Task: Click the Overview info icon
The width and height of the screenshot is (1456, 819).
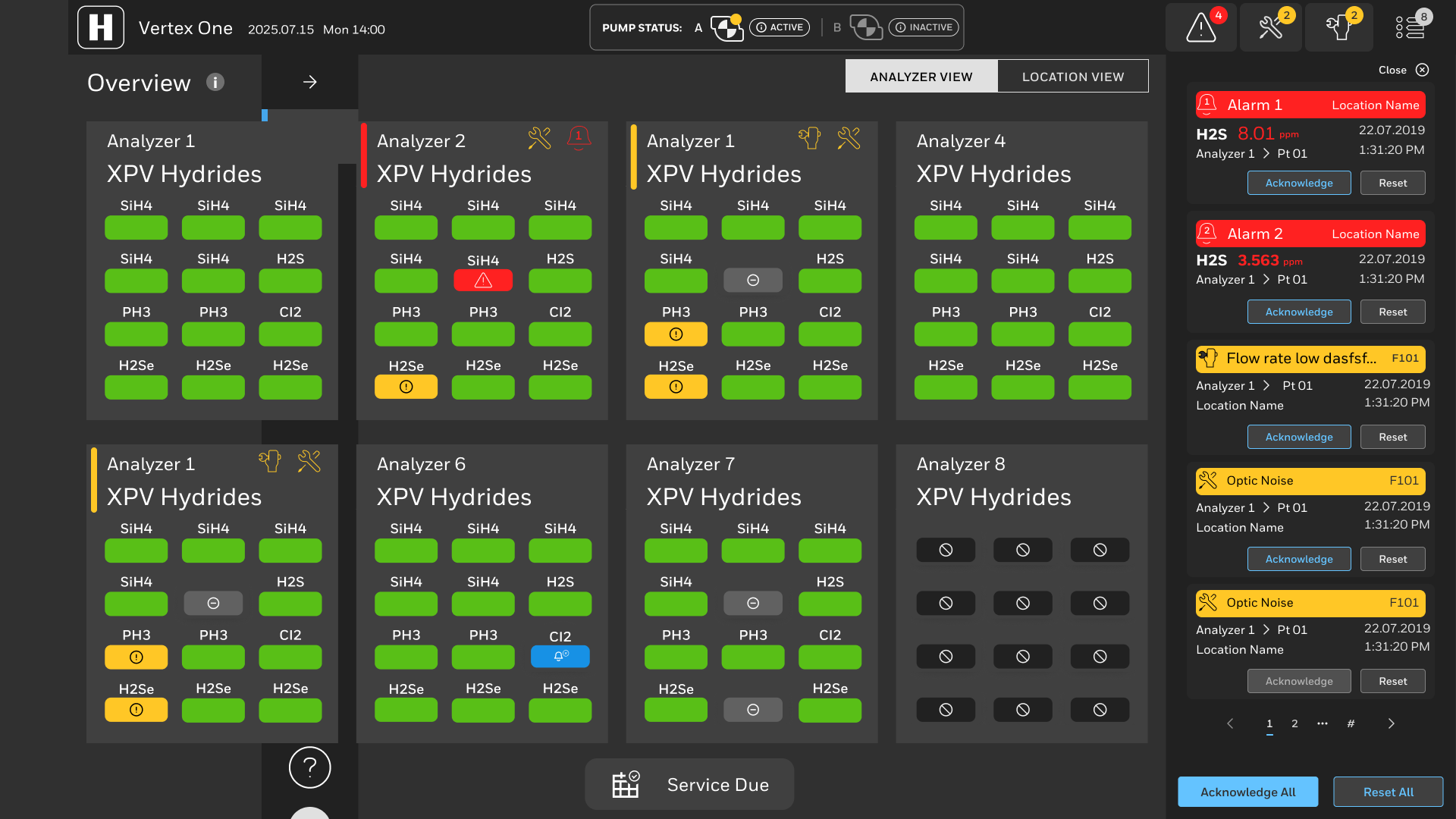Action: pyautogui.click(x=215, y=82)
